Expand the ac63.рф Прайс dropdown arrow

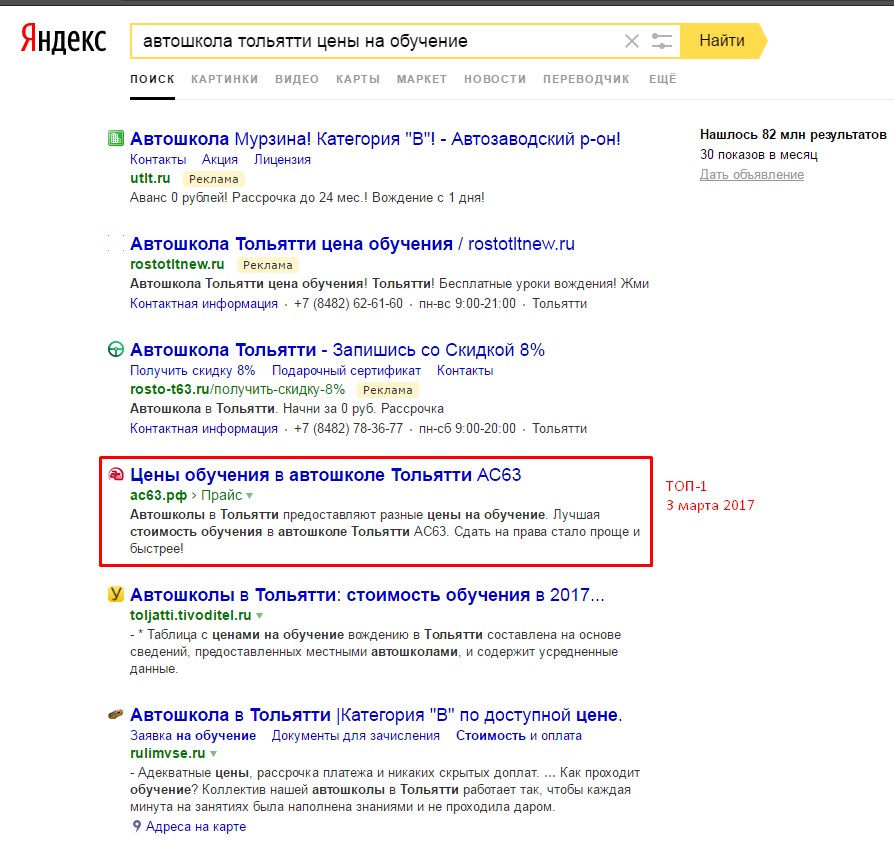249,495
